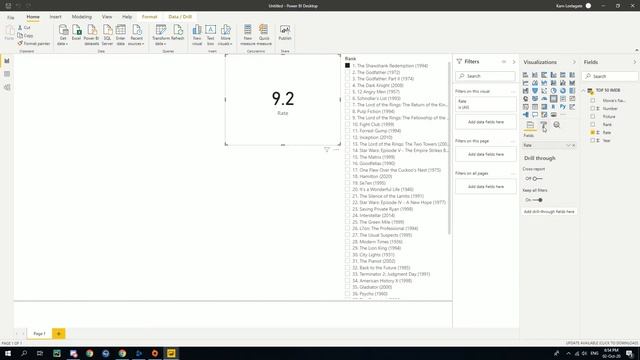Choose the Matrix visualization icon
Image resolution: width=640 pixels, height=360 pixels.
[544, 107]
